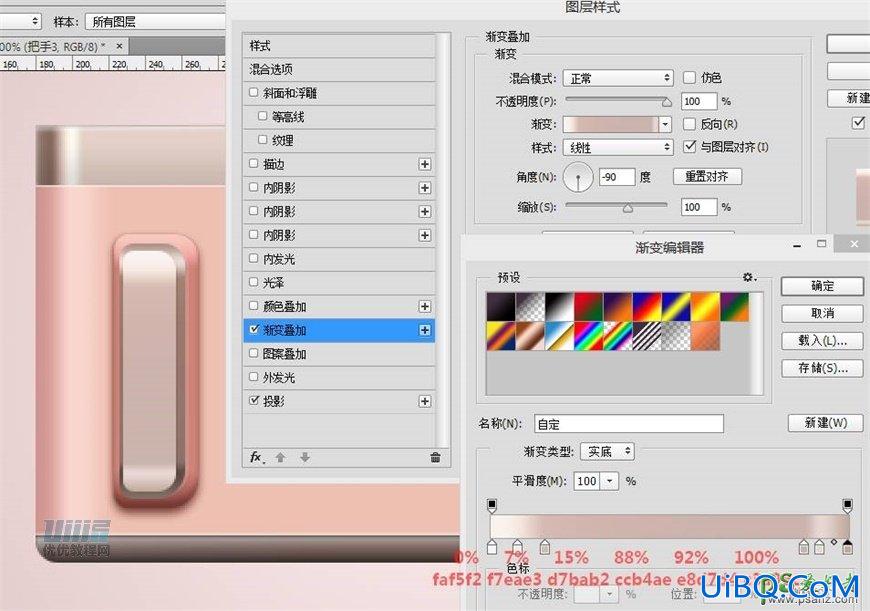This screenshot has height=611, width=870.
Task: Move selected effect up with up arrow
Action: [280, 457]
